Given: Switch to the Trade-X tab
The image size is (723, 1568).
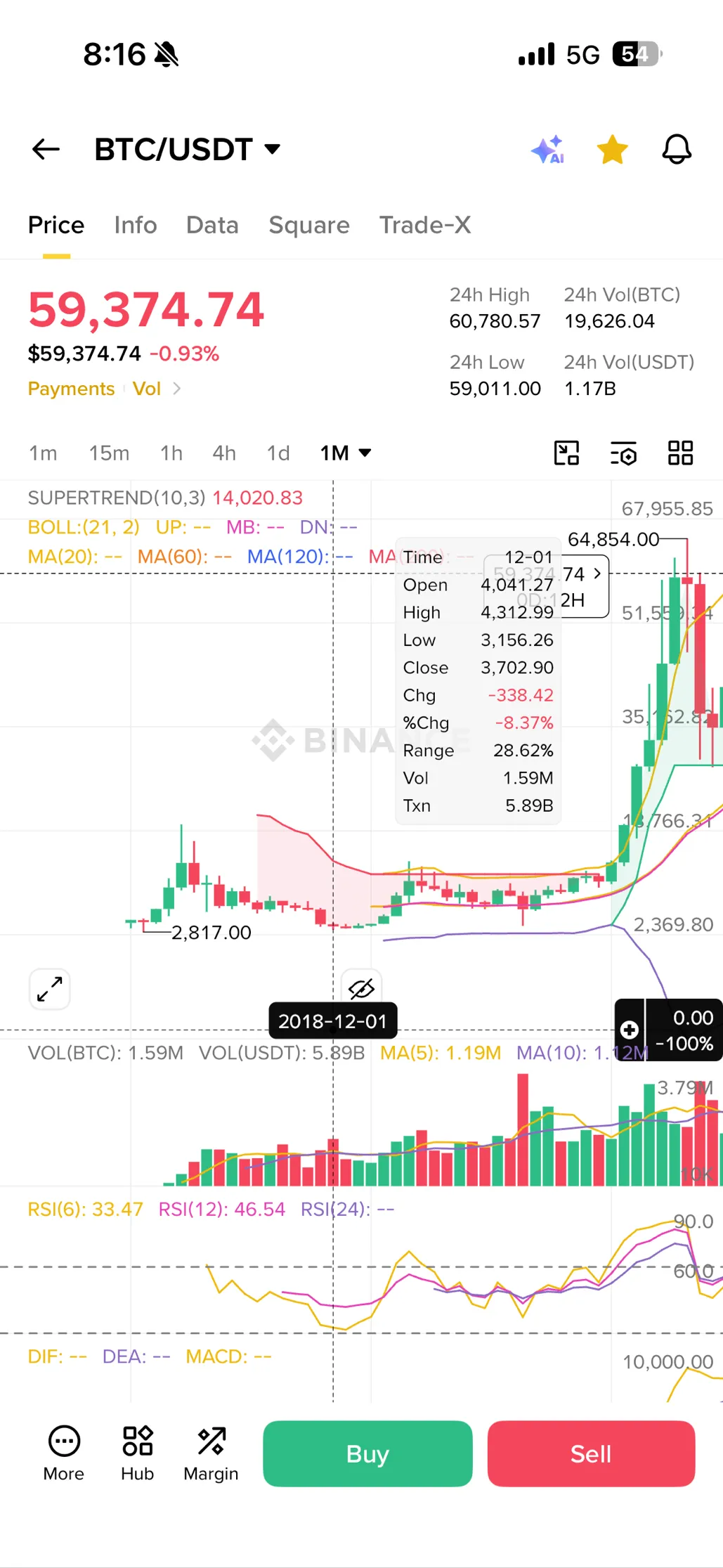Looking at the screenshot, I should 425,225.
